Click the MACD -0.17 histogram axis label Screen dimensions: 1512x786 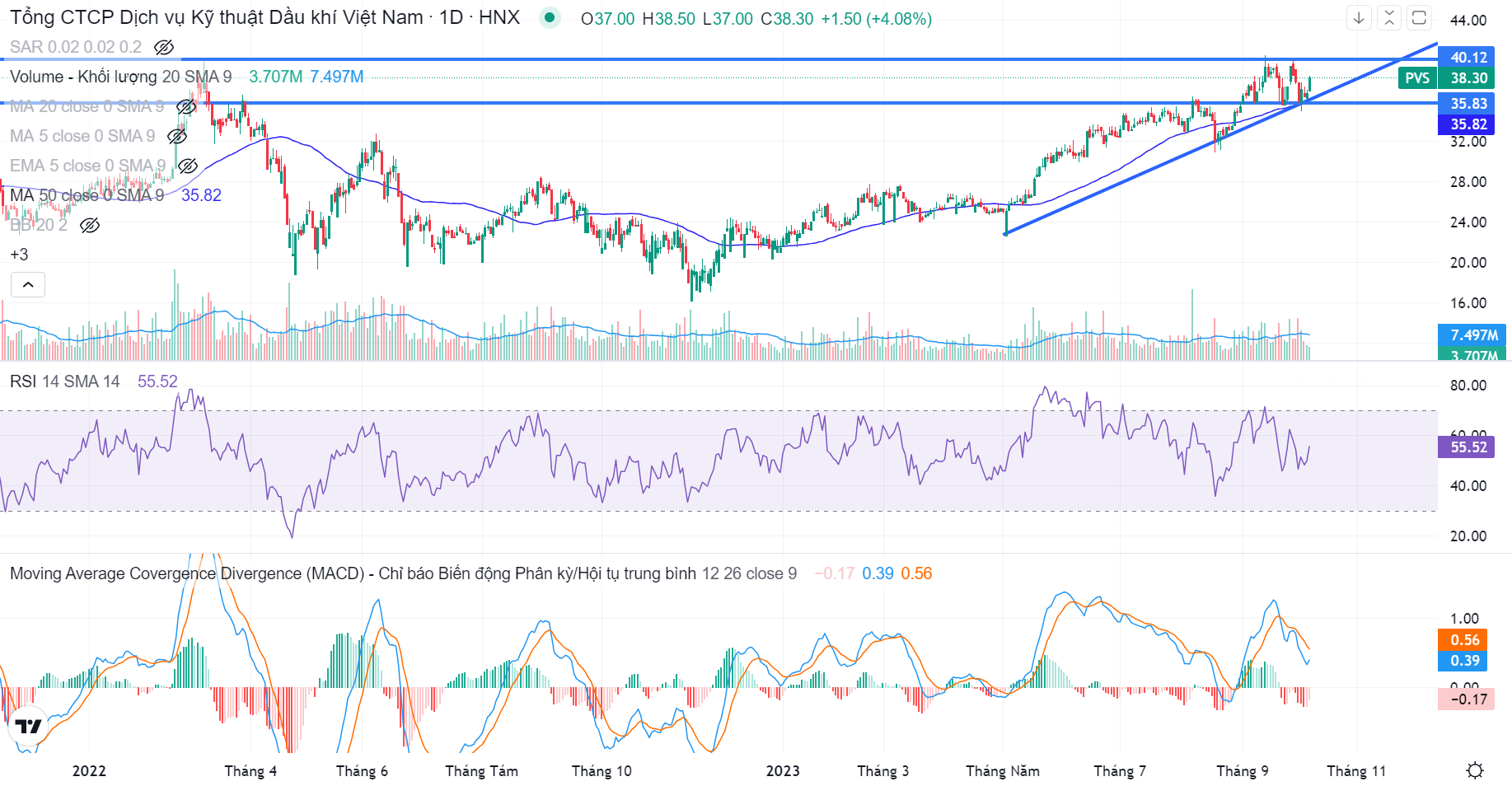click(x=1467, y=699)
